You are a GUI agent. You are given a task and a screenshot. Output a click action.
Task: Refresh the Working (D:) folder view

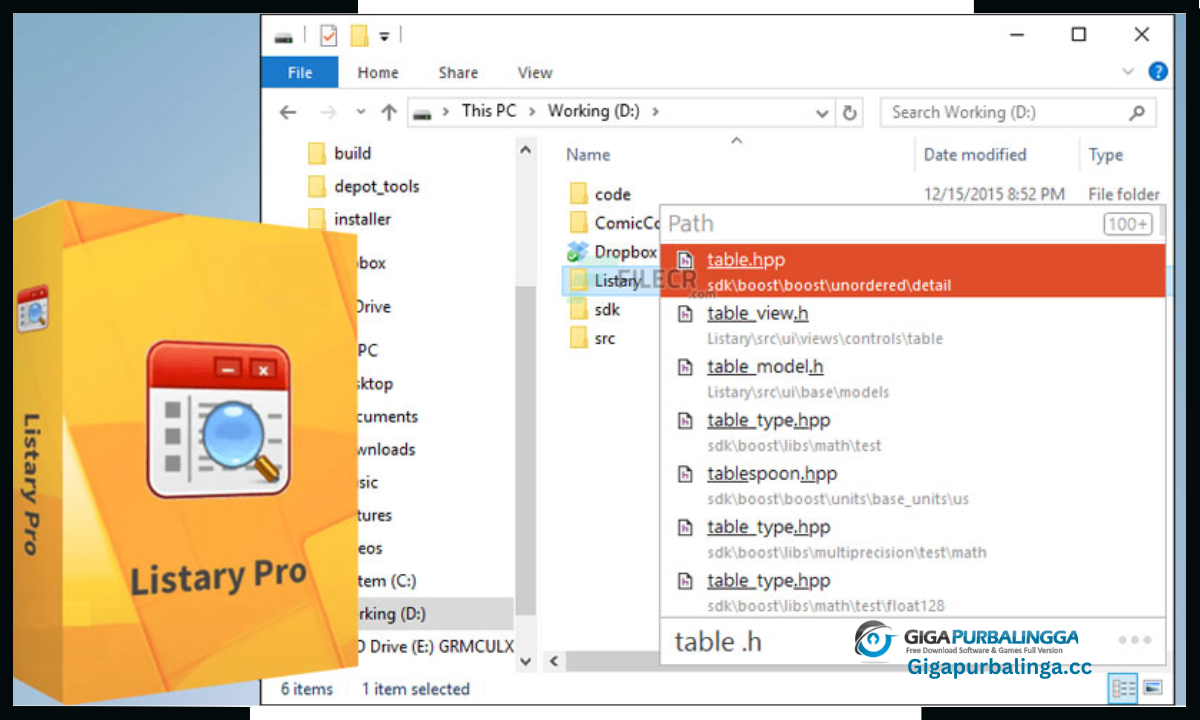850,112
